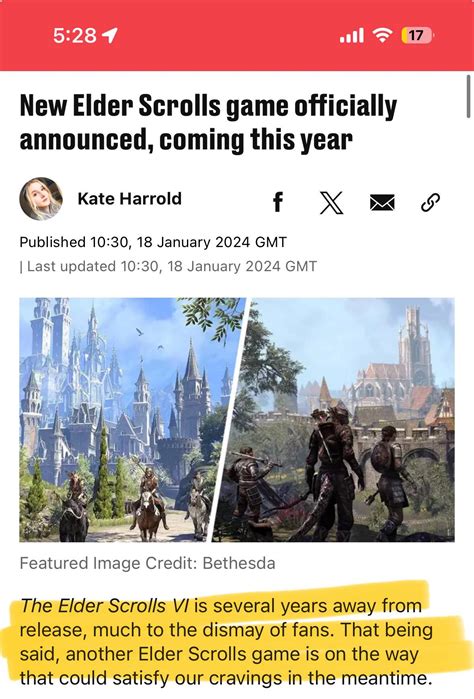Tap the 5:28 clock in status bar
The height and width of the screenshot is (699, 474).
(x=74, y=35)
